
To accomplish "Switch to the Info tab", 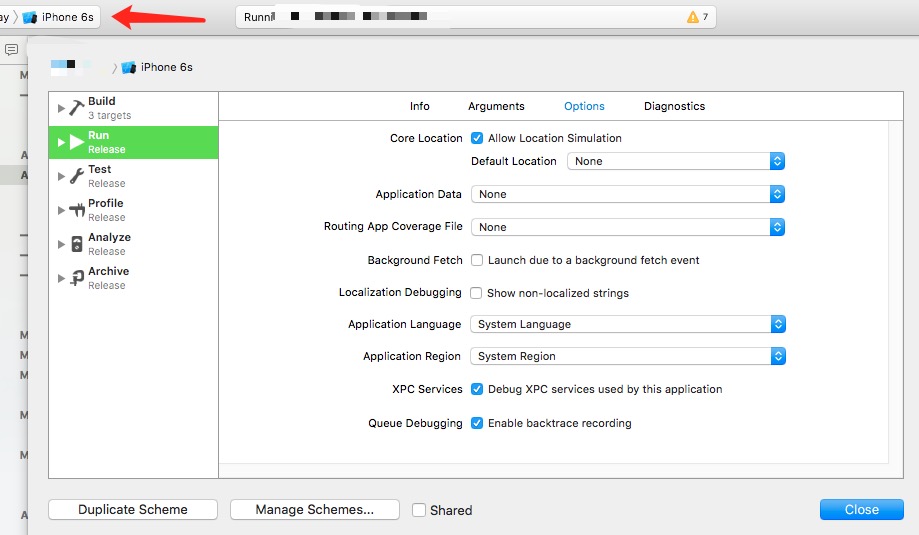I will [420, 106].
